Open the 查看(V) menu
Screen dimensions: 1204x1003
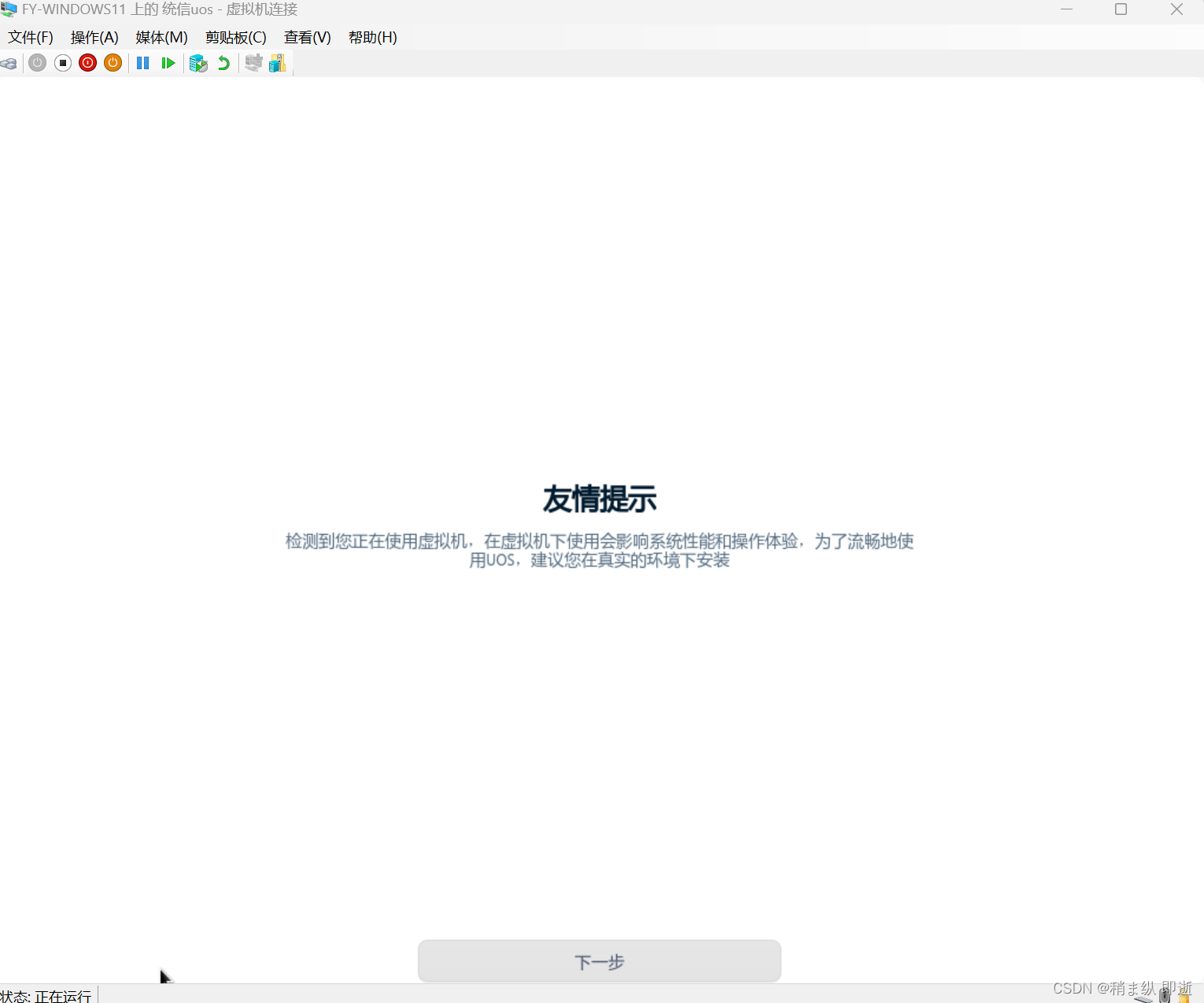coord(307,37)
